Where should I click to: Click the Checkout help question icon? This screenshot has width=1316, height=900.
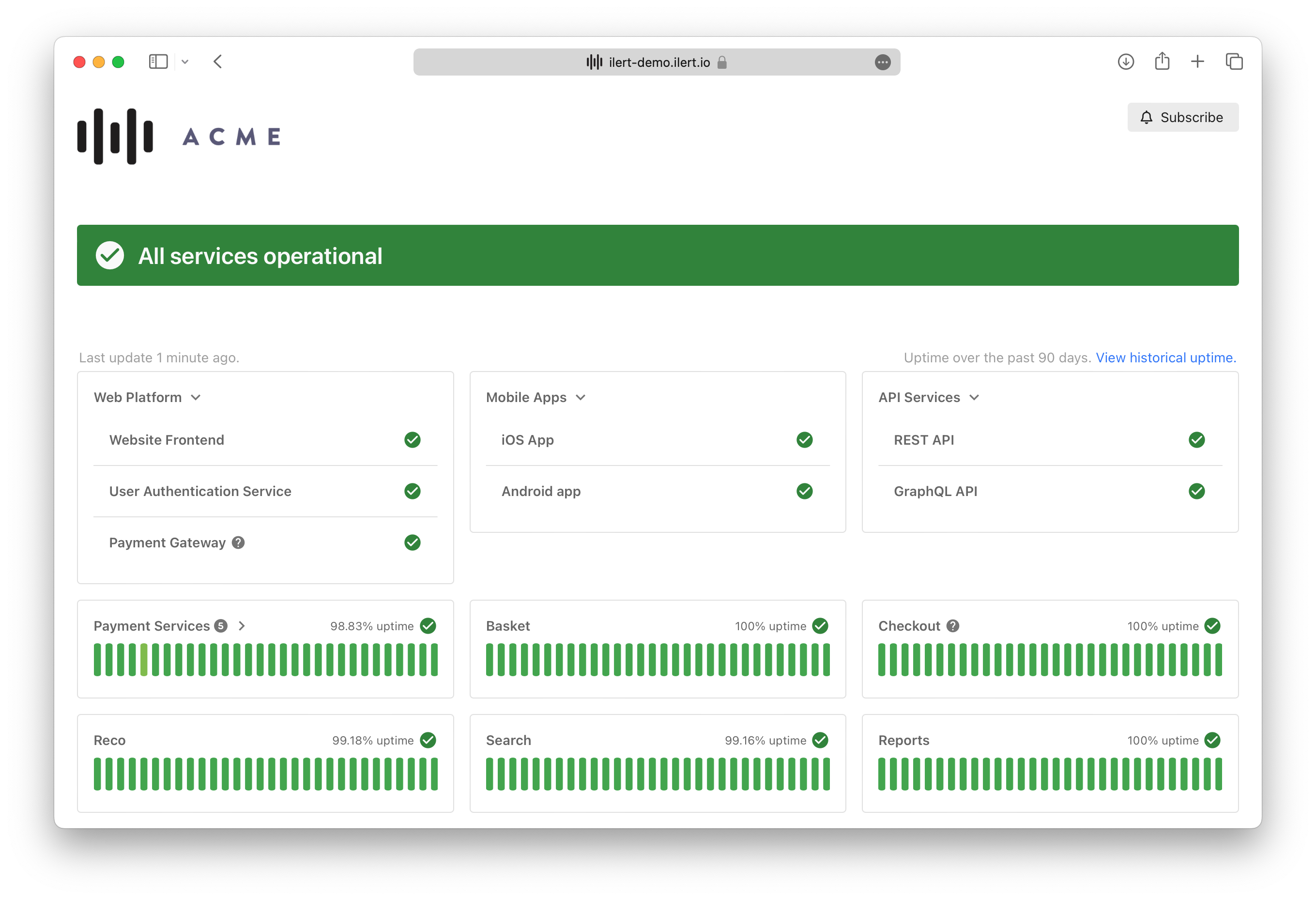[953, 626]
